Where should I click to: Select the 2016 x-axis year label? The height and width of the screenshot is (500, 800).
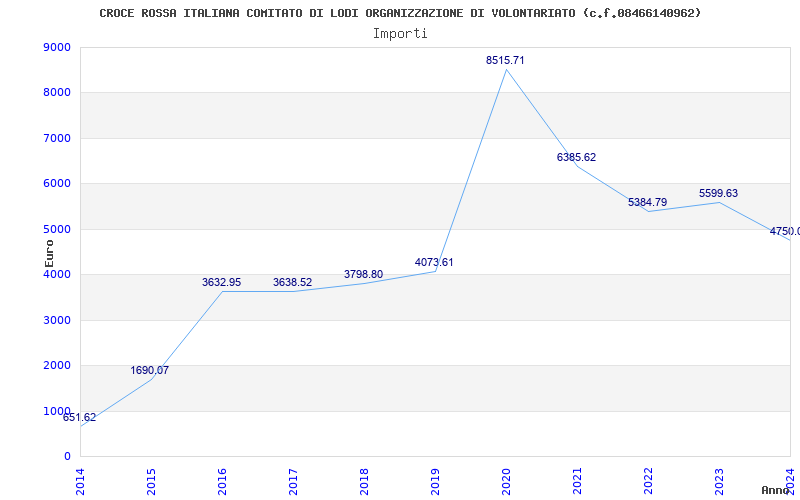(x=222, y=482)
